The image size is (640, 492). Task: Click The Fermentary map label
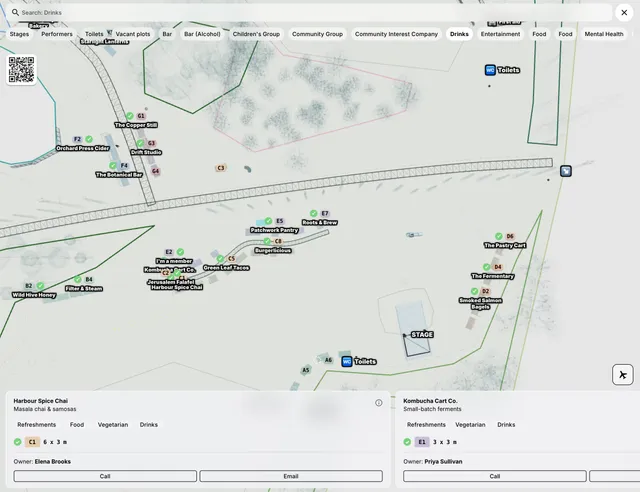(x=493, y=276)
